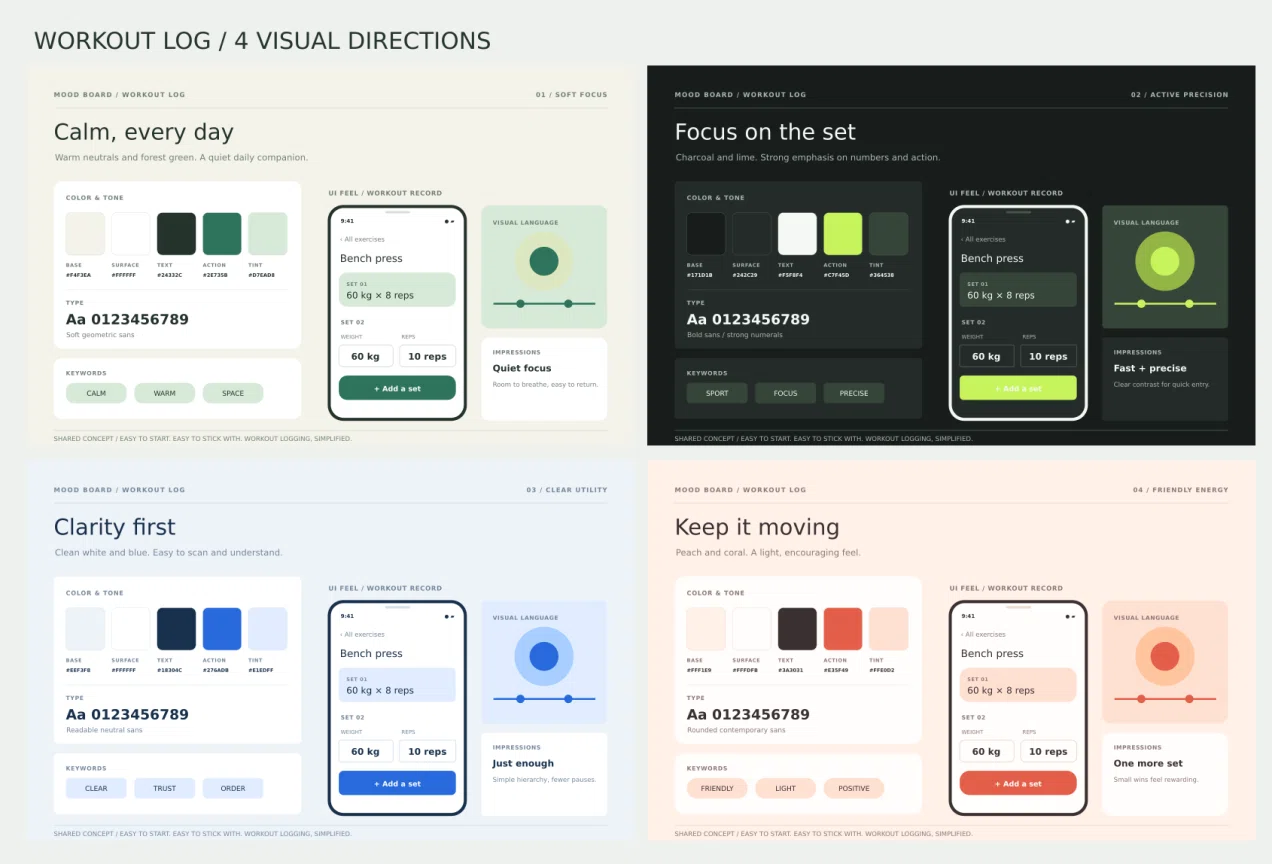This screenshot has height=864, width=1272.
Task: Click the '60 kg' weight field in dark phone
Action: click(987, 356)
